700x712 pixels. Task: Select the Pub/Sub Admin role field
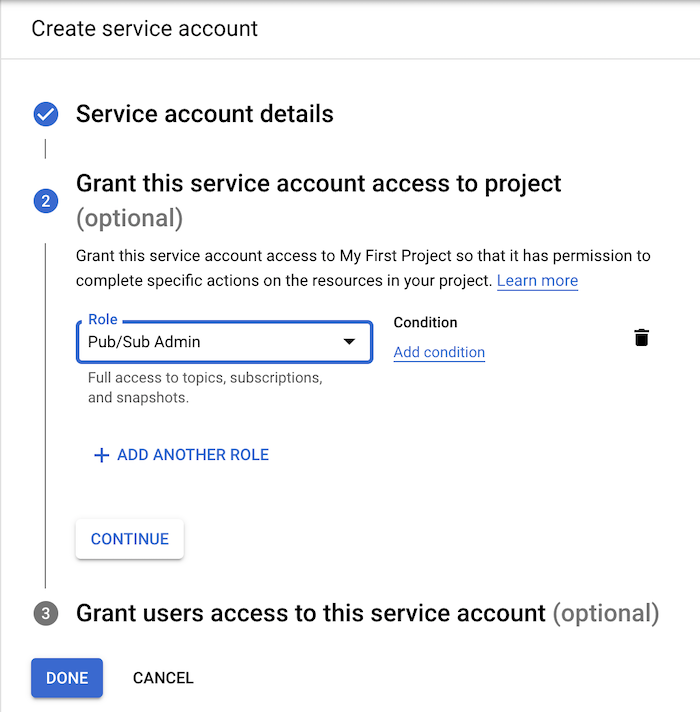224,342
